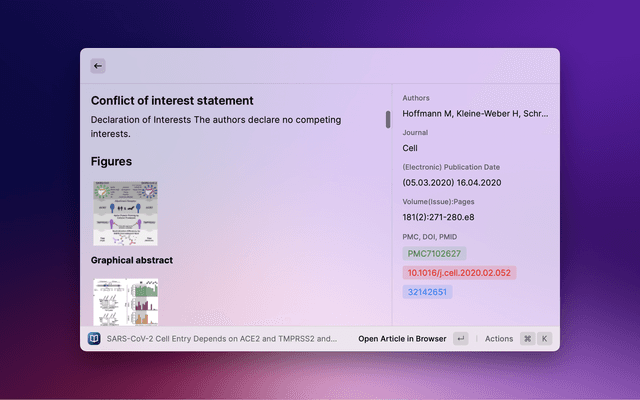Click the Command key symbol
The width and height of the screenshot is (640, 400).
pos(527,339)
